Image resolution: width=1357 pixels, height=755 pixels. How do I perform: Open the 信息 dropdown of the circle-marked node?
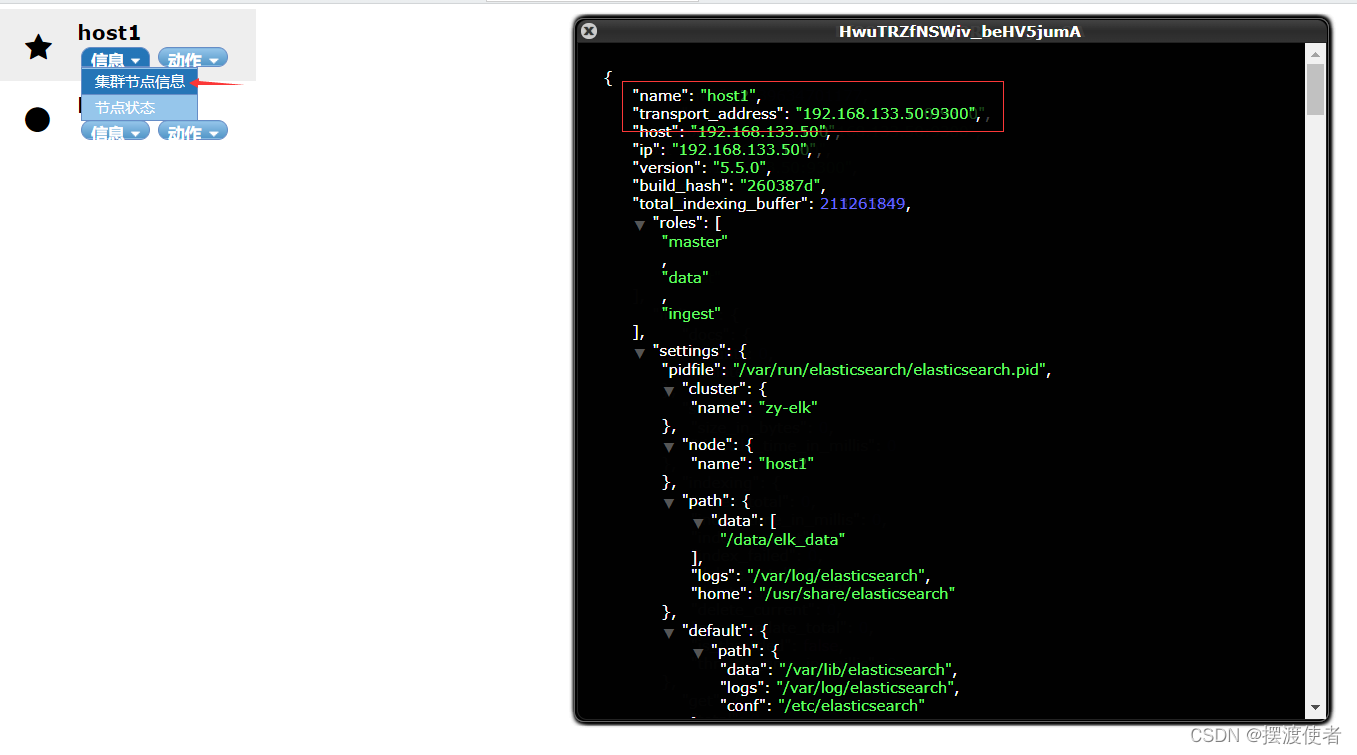(115, 132)
